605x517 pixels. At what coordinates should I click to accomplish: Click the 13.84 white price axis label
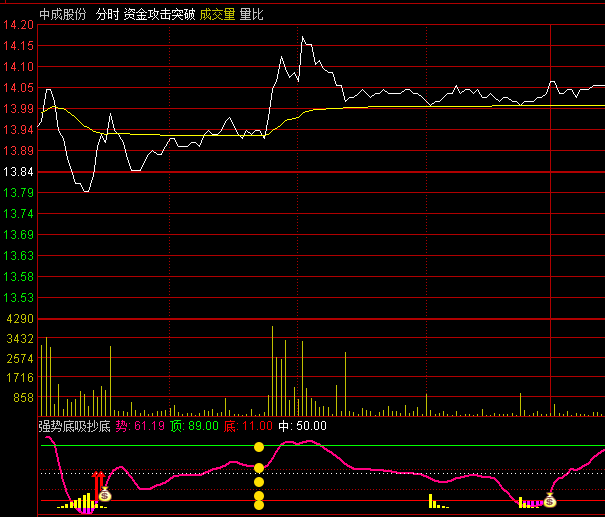[x=19, y=172]
